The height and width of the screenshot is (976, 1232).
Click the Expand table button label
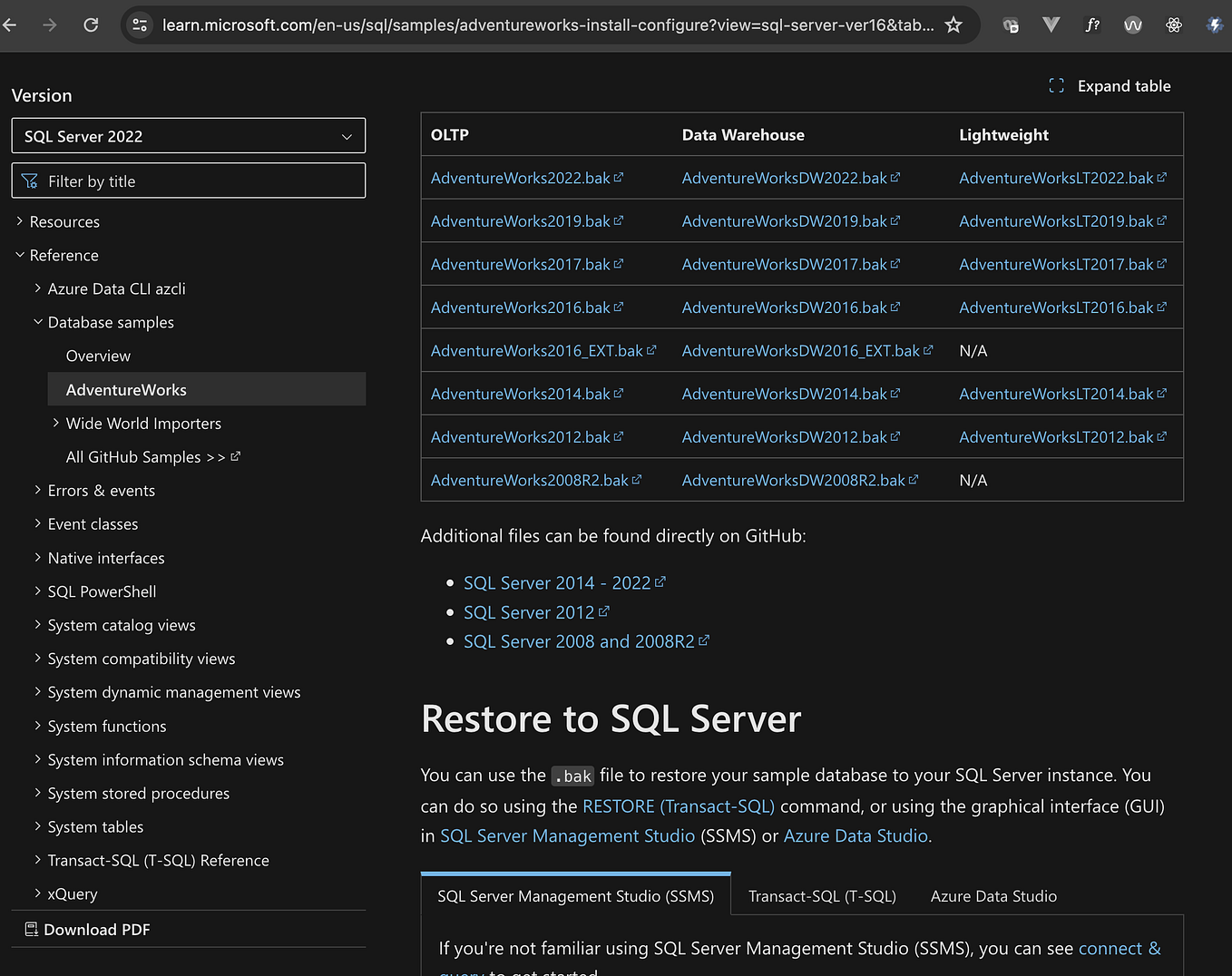click(1124, 86)
